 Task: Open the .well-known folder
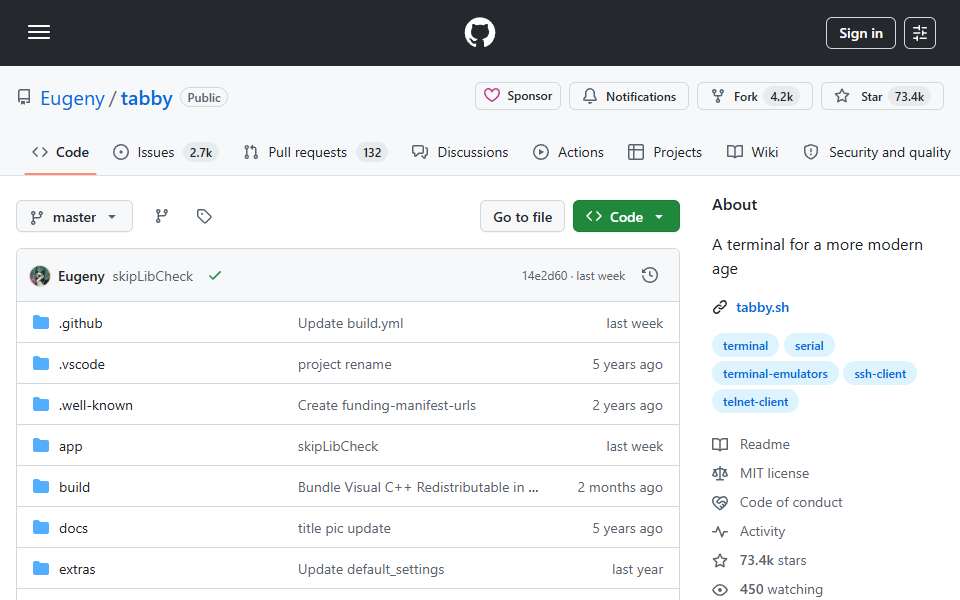pos(96,405)
